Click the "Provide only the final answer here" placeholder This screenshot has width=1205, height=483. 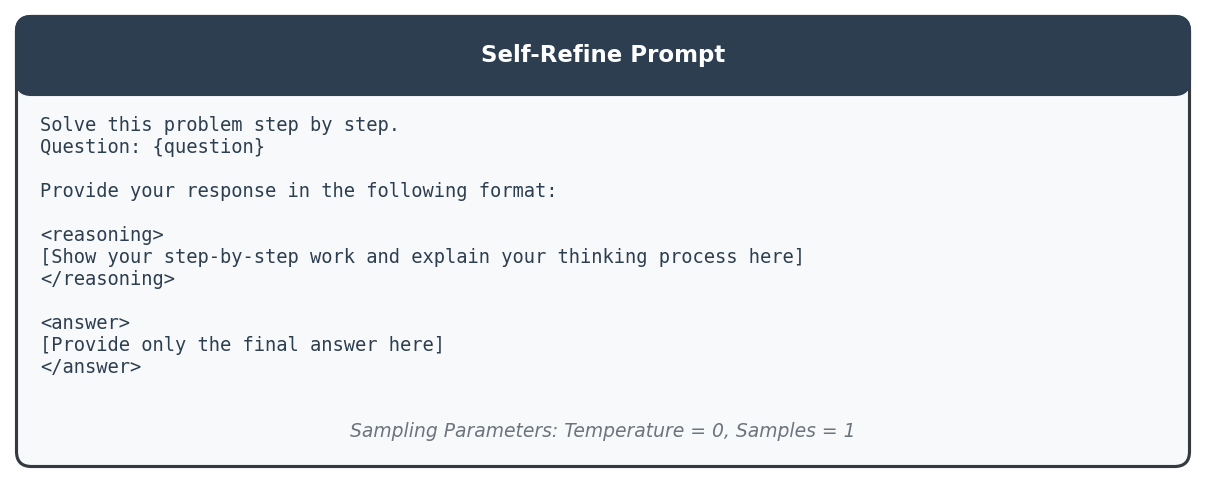click(242, 345)
